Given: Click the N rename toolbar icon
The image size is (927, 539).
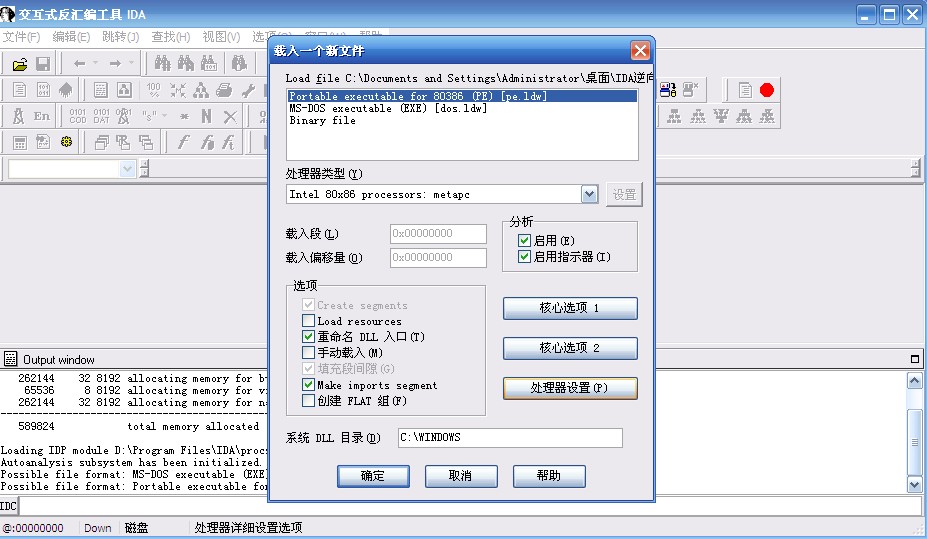Looking at the screenshot, I should click(x=206, y=116).
